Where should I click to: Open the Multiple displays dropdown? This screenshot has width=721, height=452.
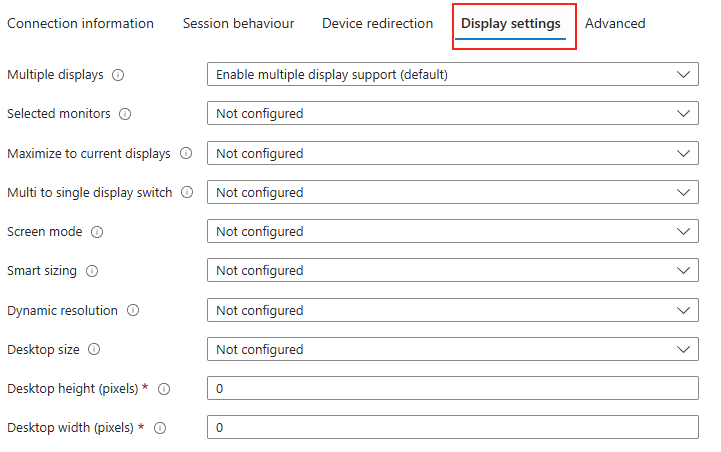click(x=453, y=74)
